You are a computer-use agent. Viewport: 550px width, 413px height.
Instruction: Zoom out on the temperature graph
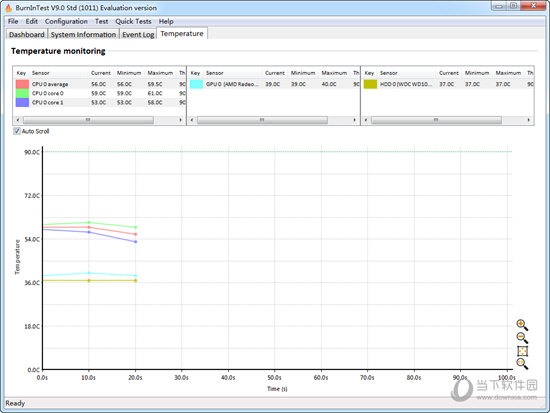[x=522, y=338]
